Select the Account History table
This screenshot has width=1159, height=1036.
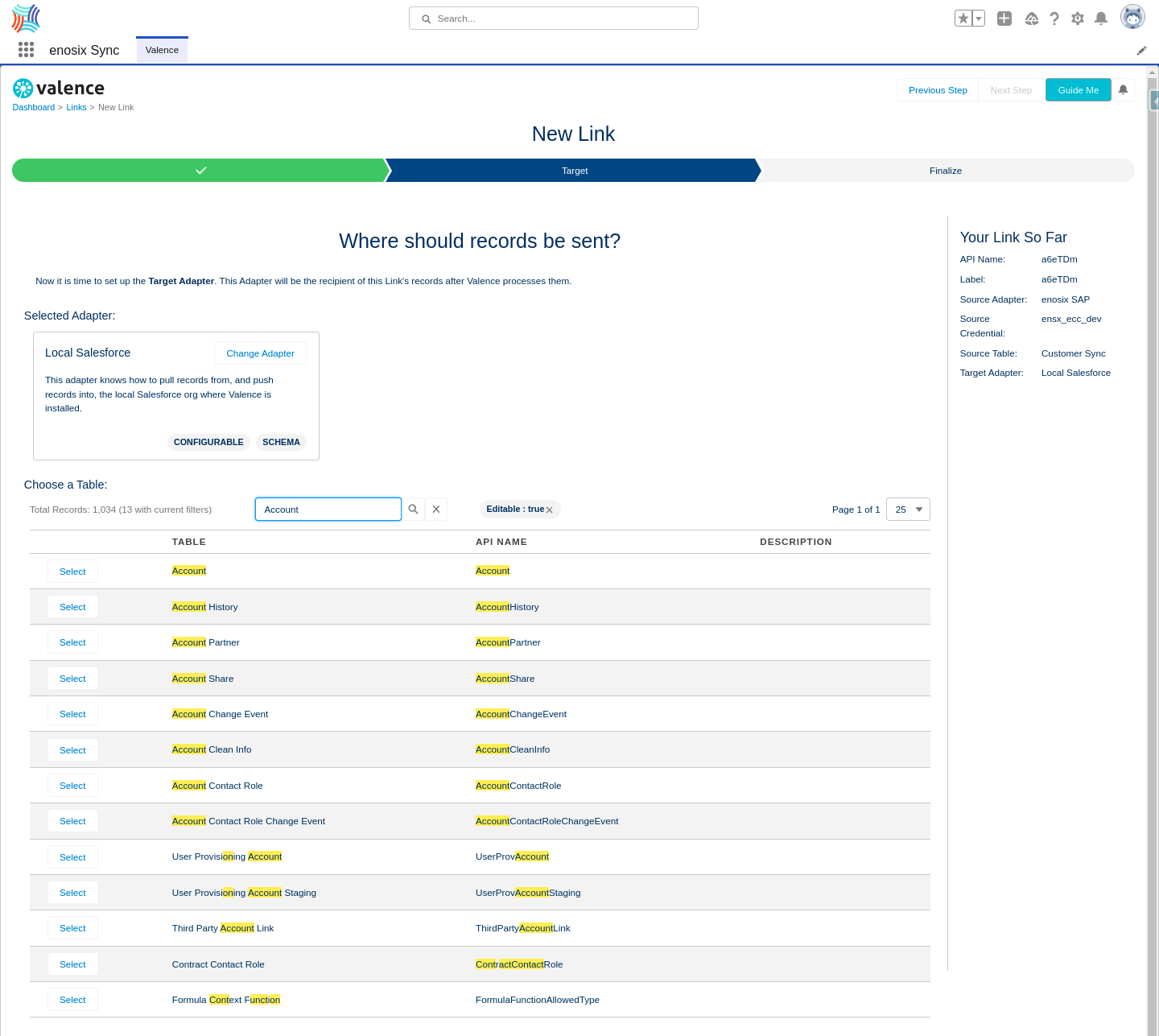pos(72,607)
